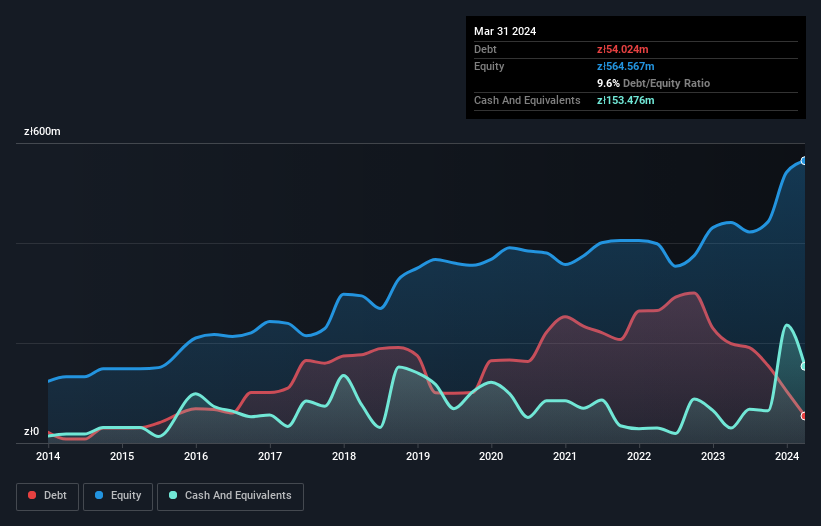The width and height of the screenshot is (821, 526).
Task: Toggle the Debt series legend button
Action: pos(47,496)
